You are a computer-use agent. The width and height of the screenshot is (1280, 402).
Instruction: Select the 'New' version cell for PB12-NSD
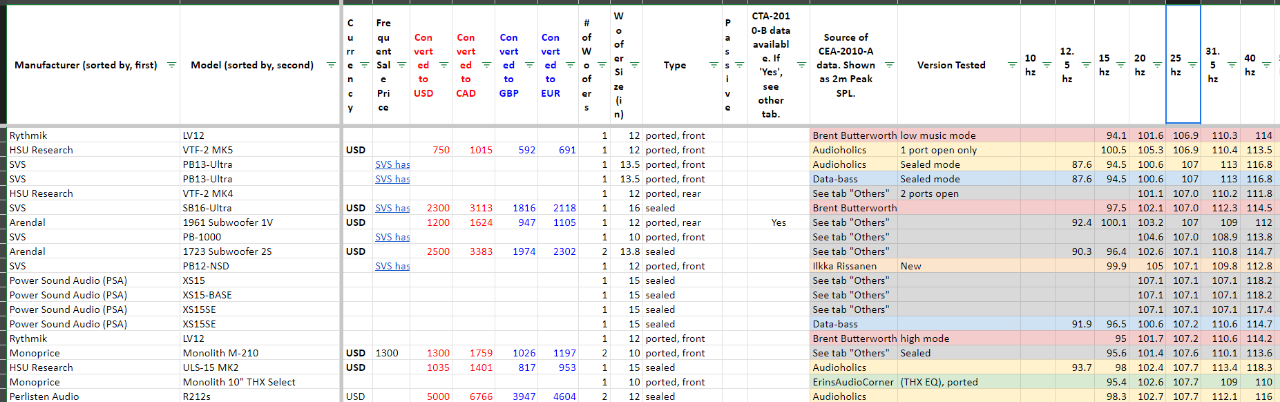[957, 266]
